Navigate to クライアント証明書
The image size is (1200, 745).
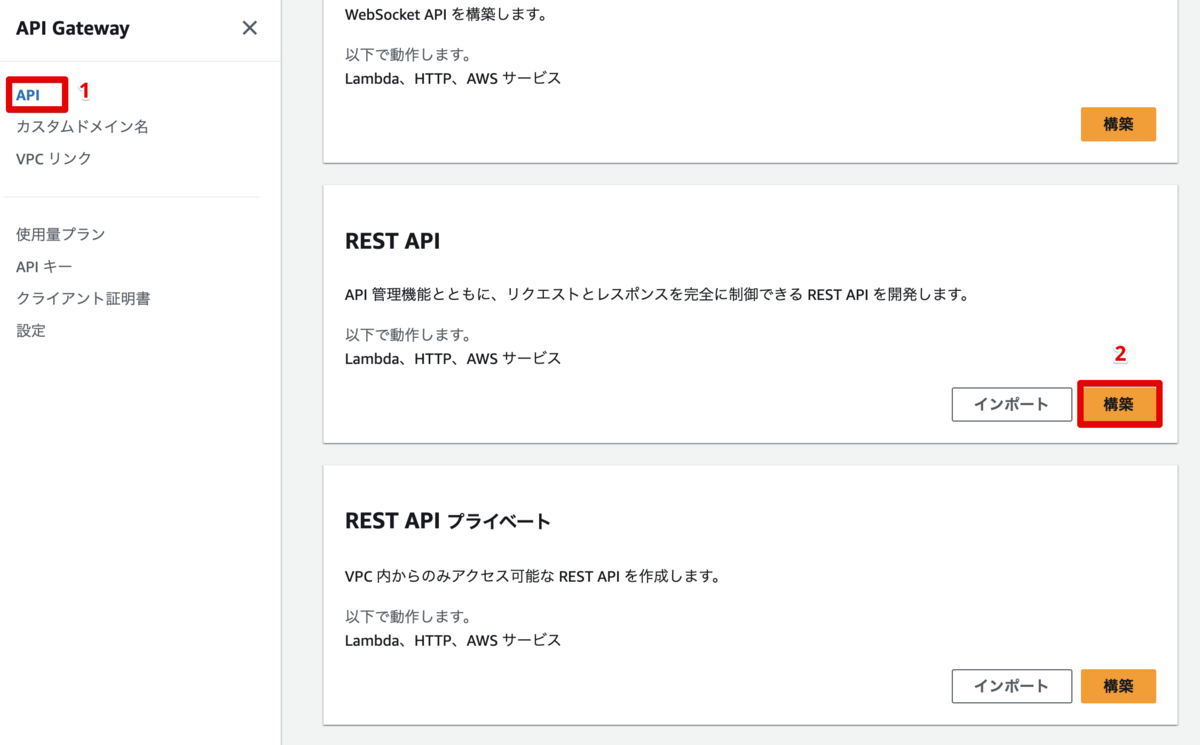83,298
